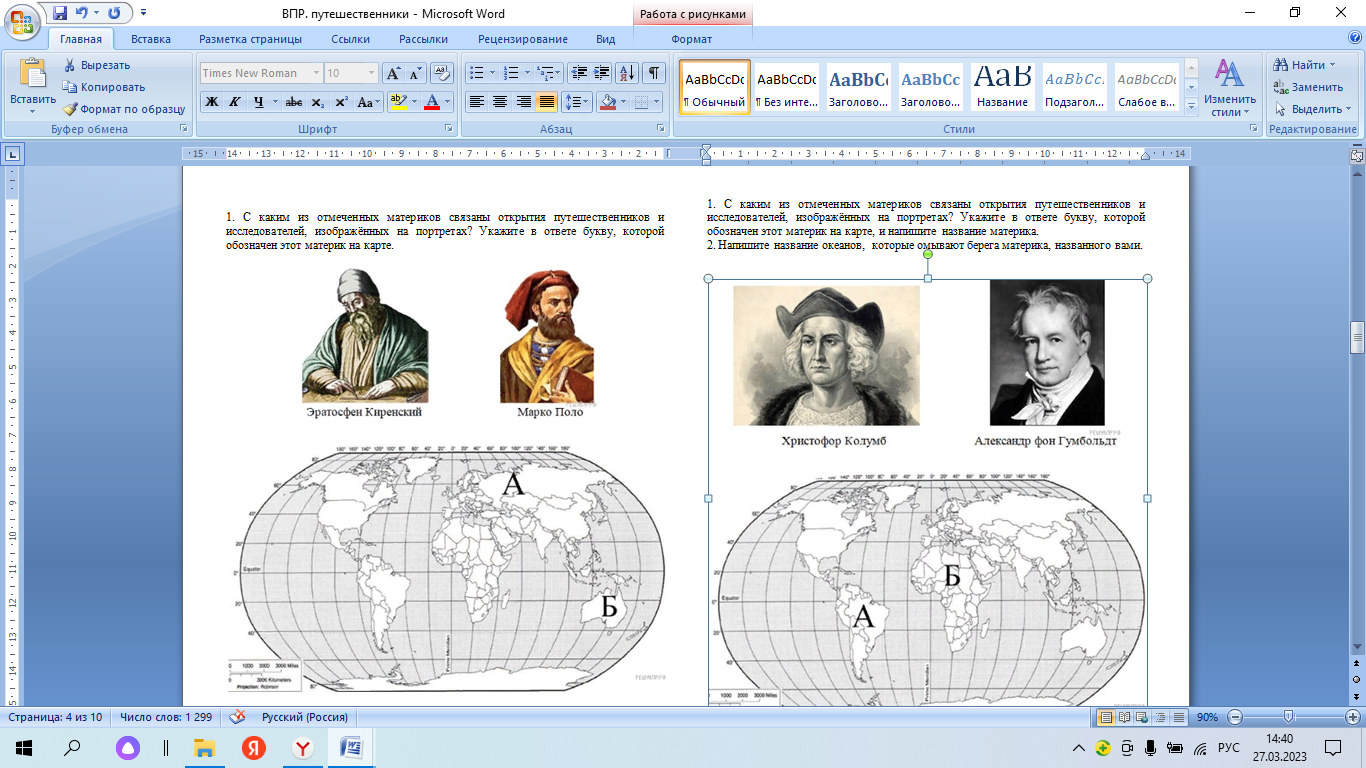1366x768 pixels.
Task: Expand the highlight color dropdown arrow
Action: pos(413,102)
